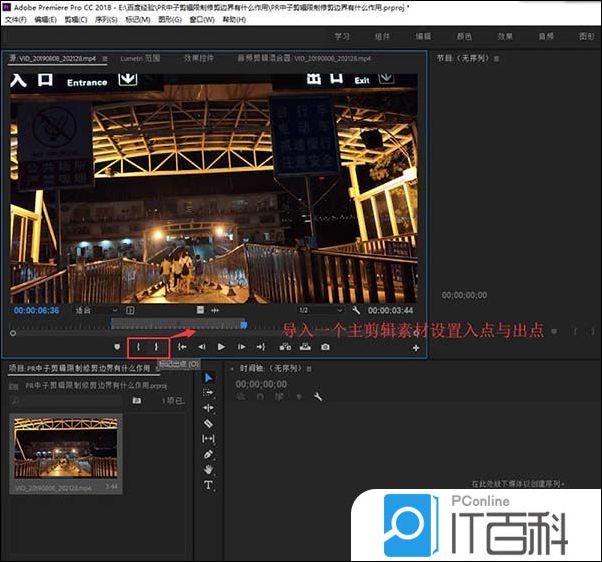Step forward one frame in source monitor
Viewport: 602px width, 562px height.
pos(241,347)
